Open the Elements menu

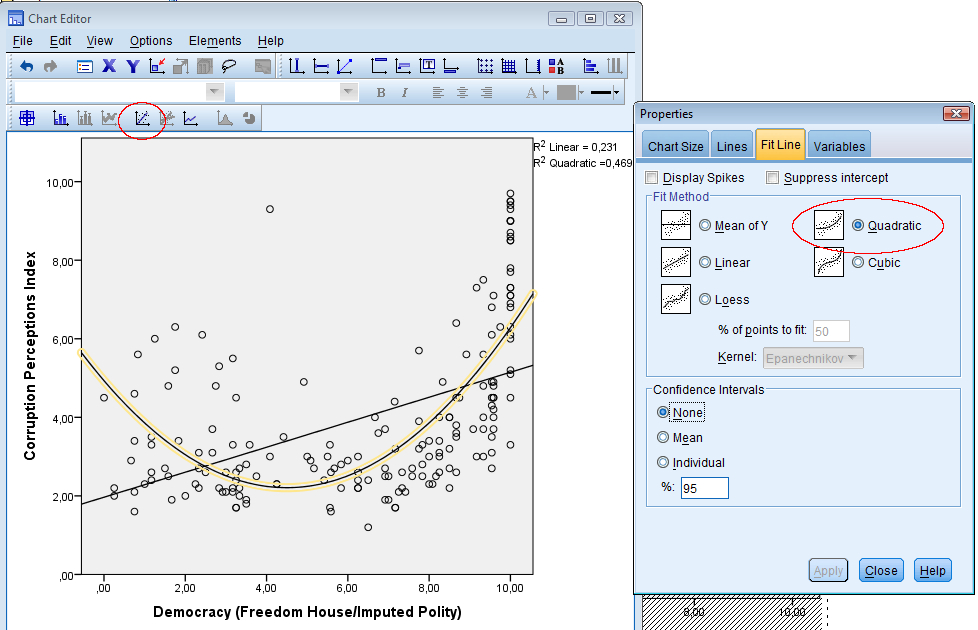click(x=215, y=41)
